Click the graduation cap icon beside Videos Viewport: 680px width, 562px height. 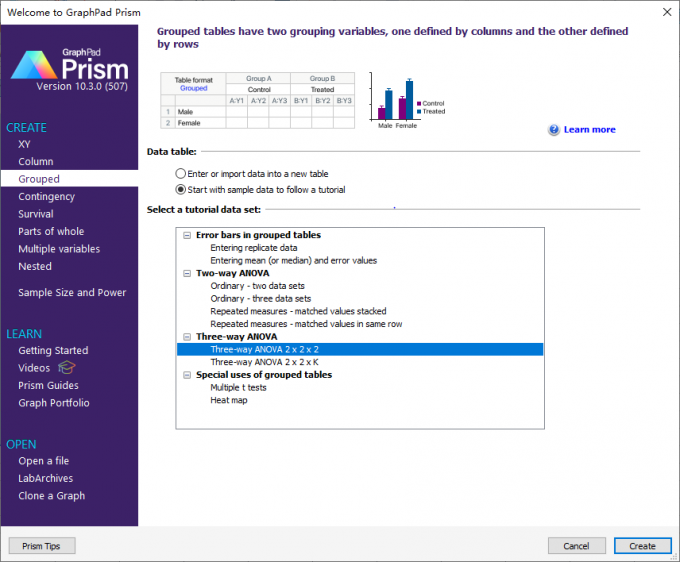click(x=66, y=368)
